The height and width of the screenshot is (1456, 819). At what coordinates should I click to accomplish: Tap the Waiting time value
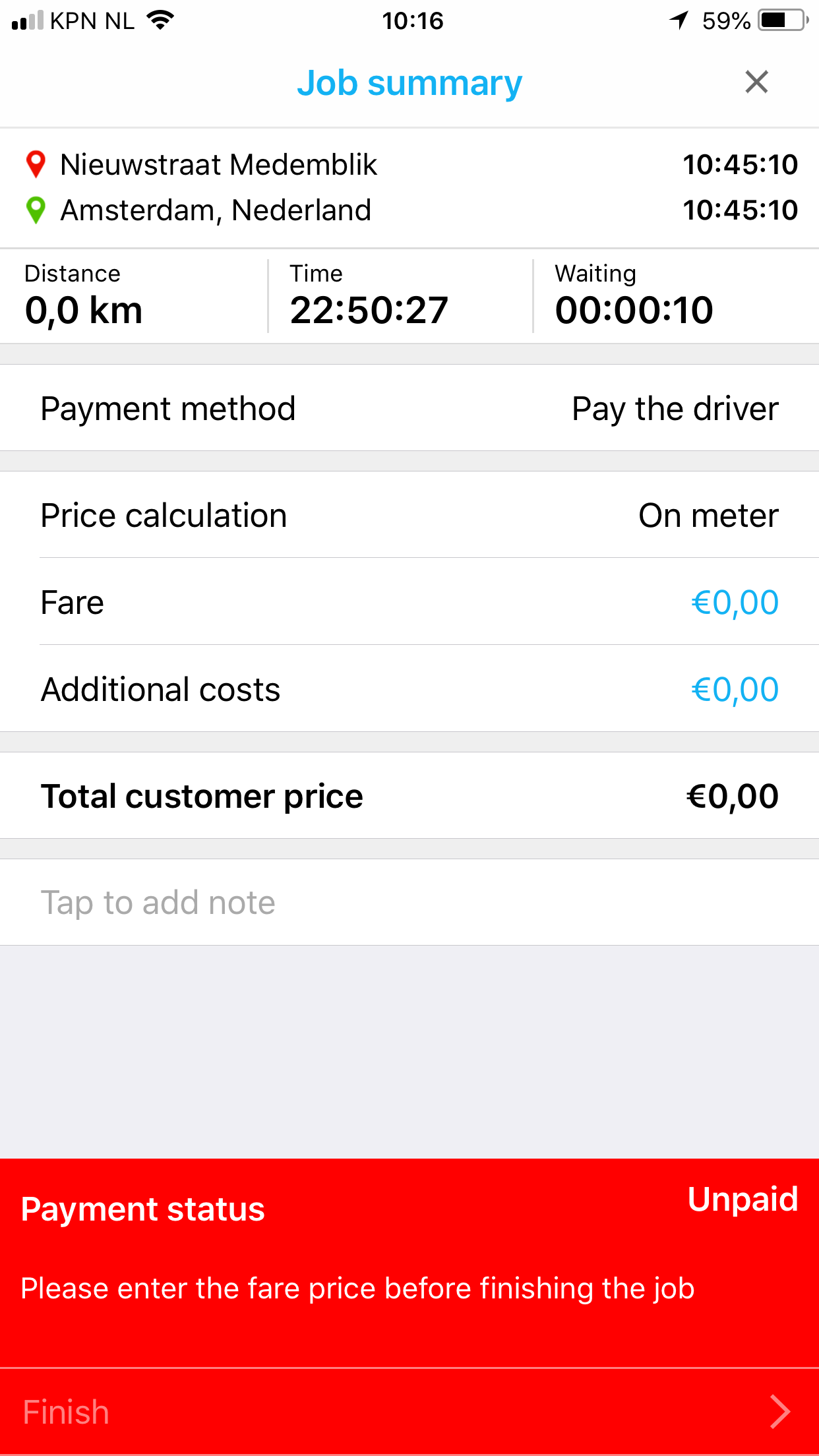(634, 310)
